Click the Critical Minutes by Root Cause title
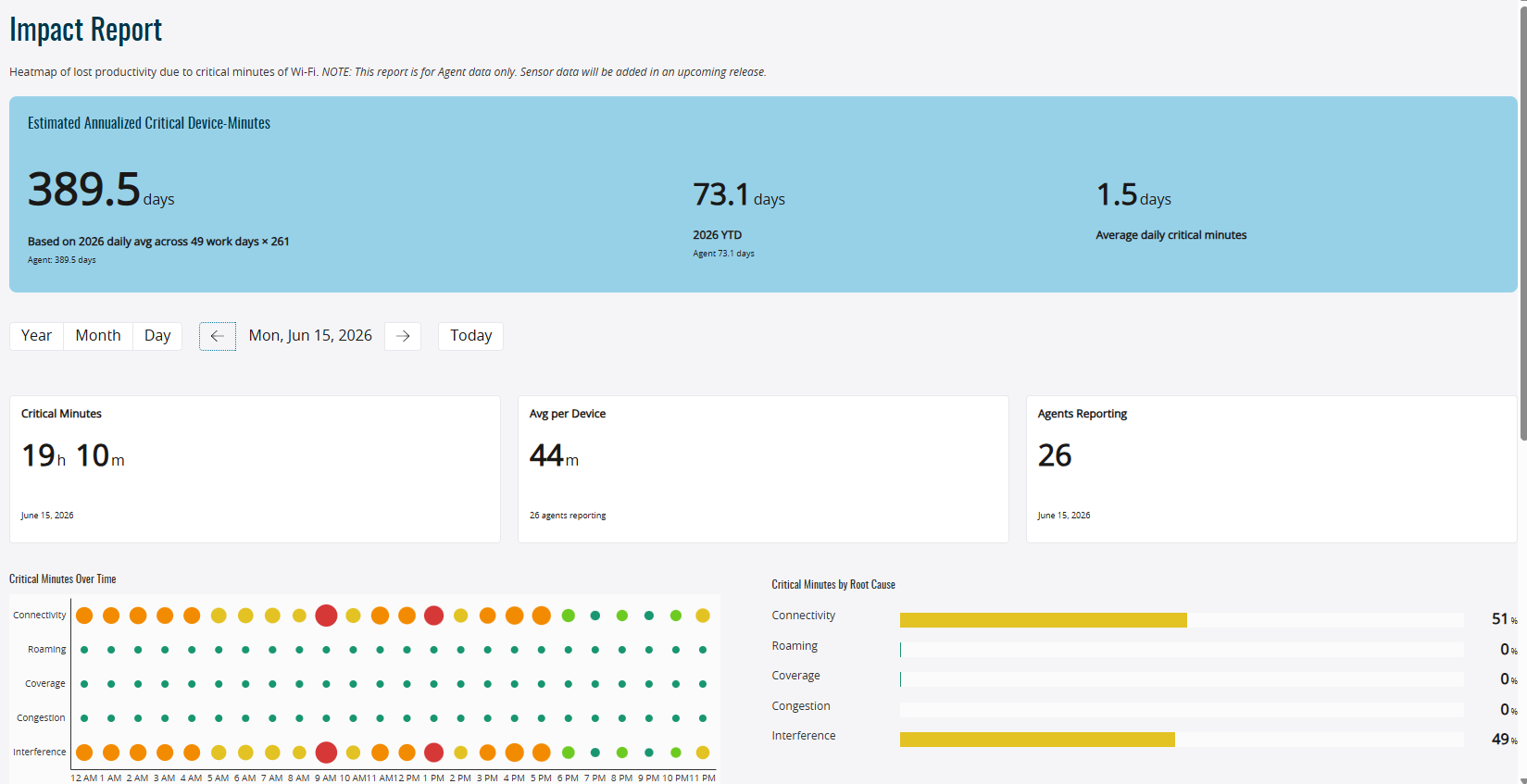1527x784 pixels. coord(833,585)
